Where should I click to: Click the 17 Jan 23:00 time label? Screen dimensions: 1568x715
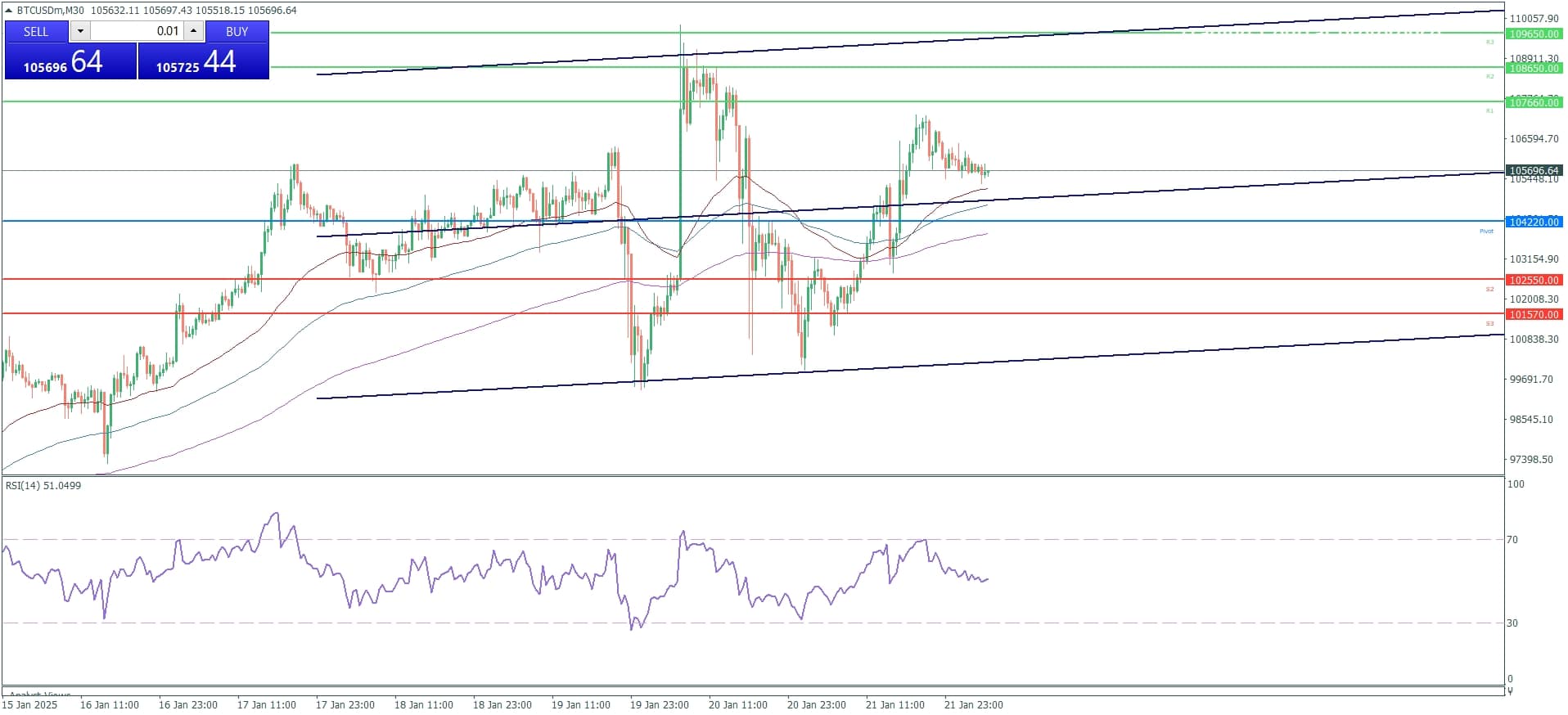pos(345,705)
